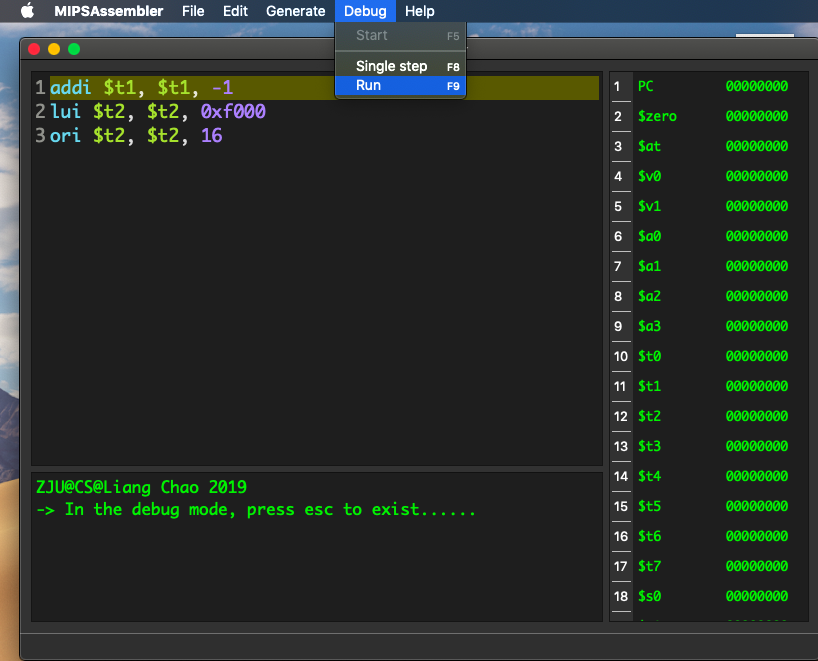The width and height of the screenshot is (818, 661).
Task: Click row header 18 in register table
Action: pos(621,596)
